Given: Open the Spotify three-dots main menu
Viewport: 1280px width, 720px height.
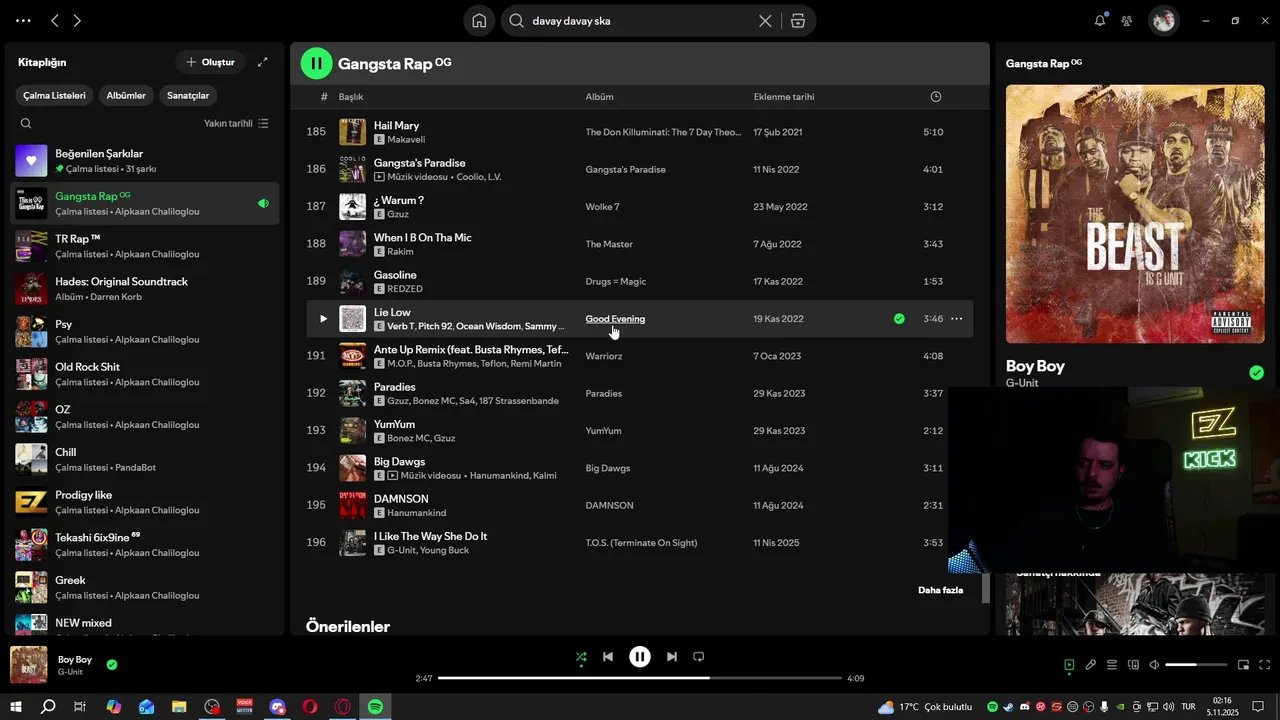Looking at the screenshot, I should (x=23, y=20).
